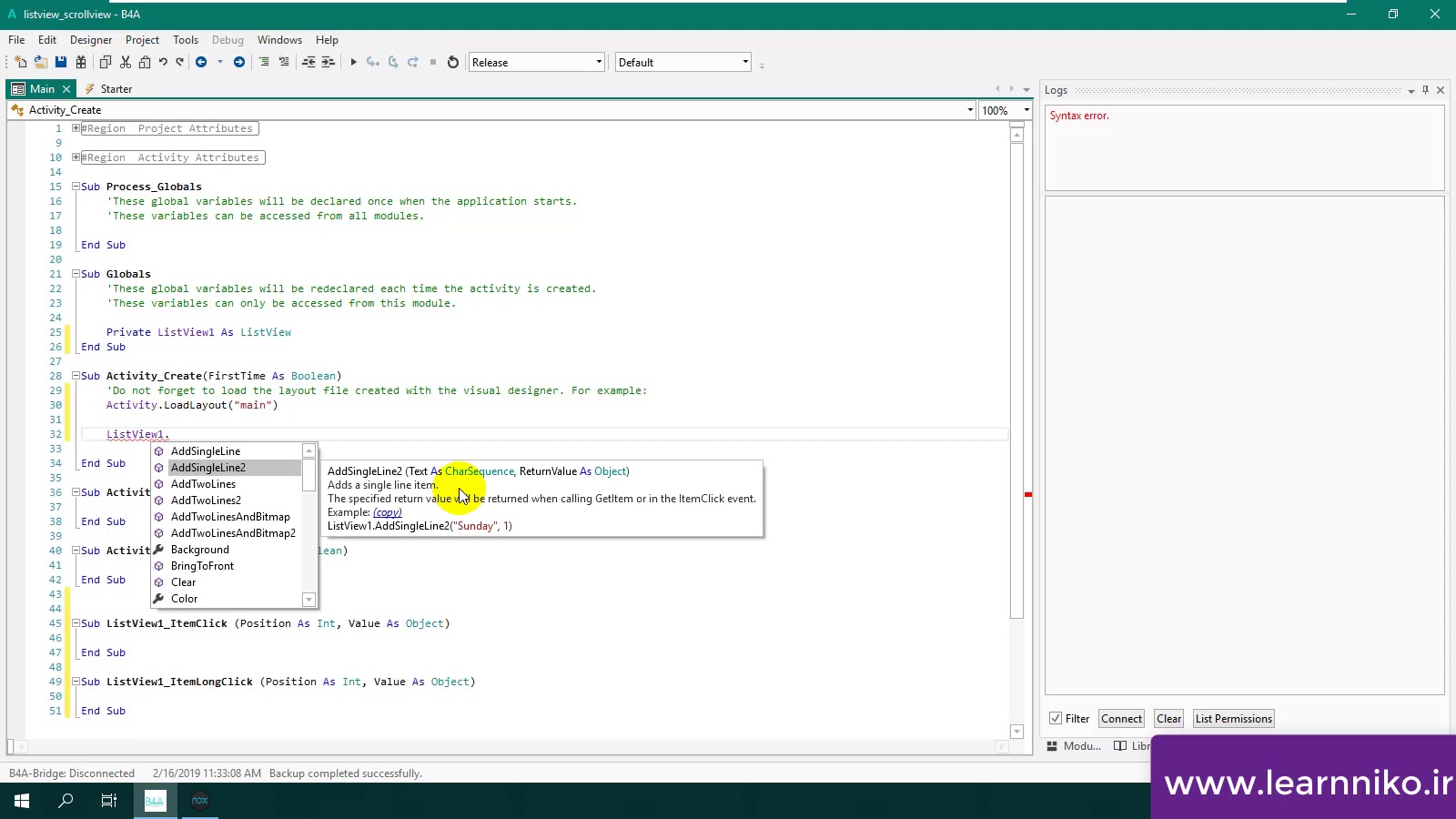Toggle the Filter checkbox in Logs
This screenshot has width=1456, height=819.
click(1056, 718)
